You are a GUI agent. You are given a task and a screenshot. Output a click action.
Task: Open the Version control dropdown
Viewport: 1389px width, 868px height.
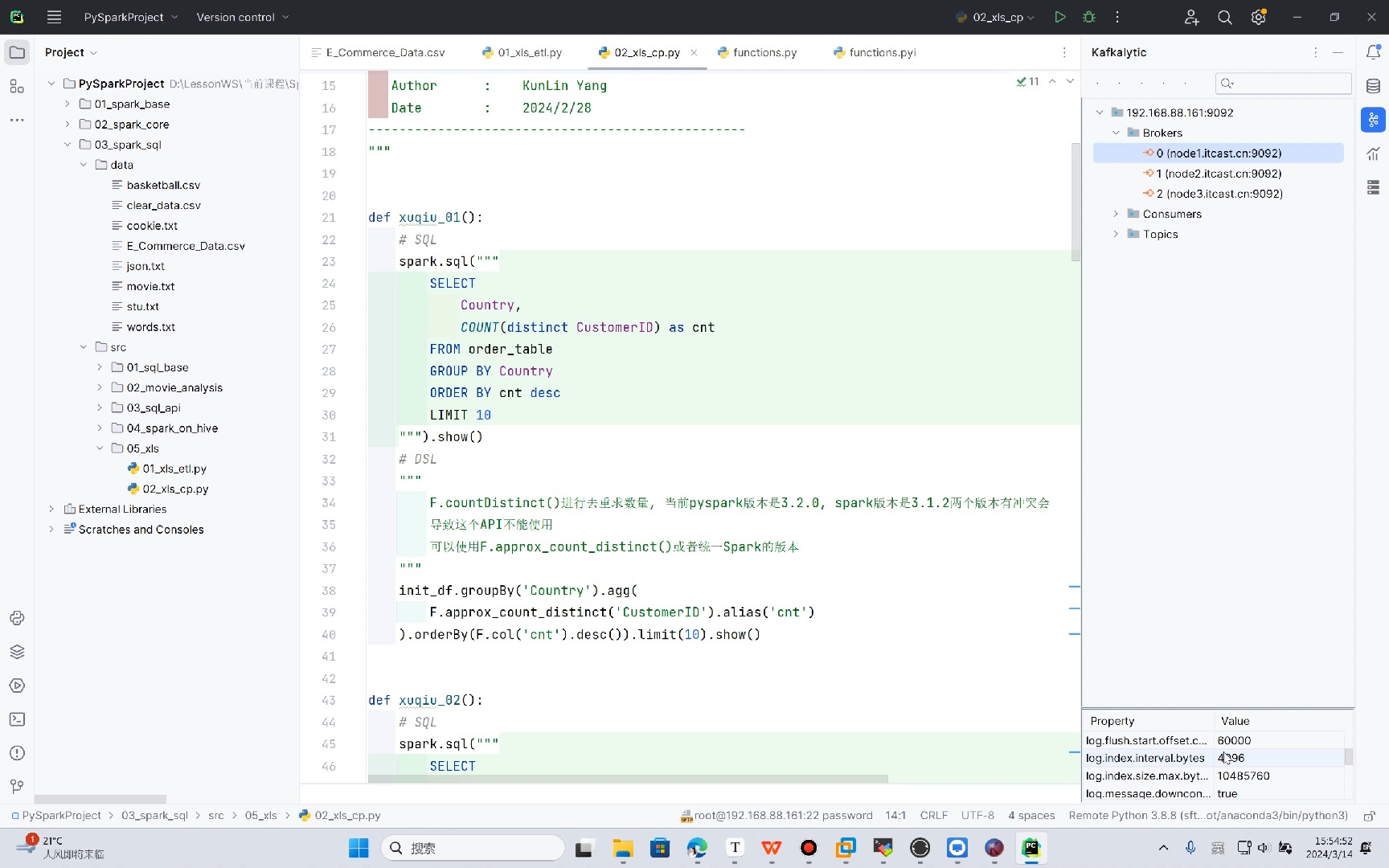click(243, 17)
